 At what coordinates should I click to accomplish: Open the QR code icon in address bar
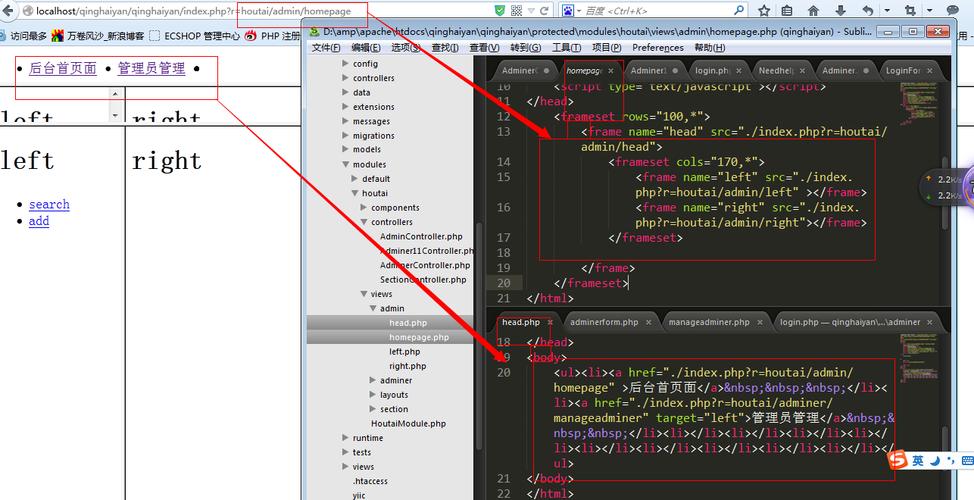[x=516, y=11]
